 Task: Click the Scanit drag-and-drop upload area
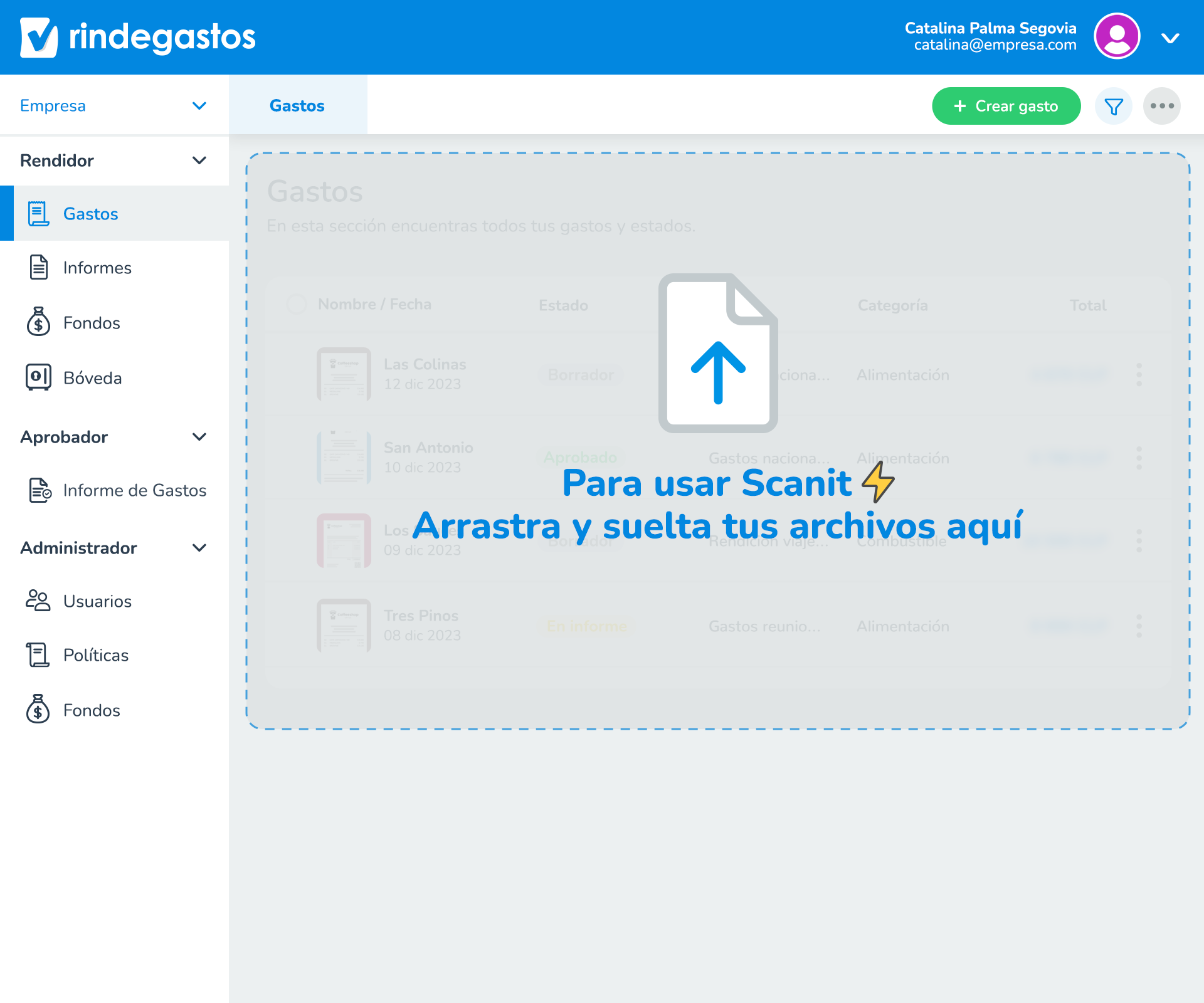(719, 439)
